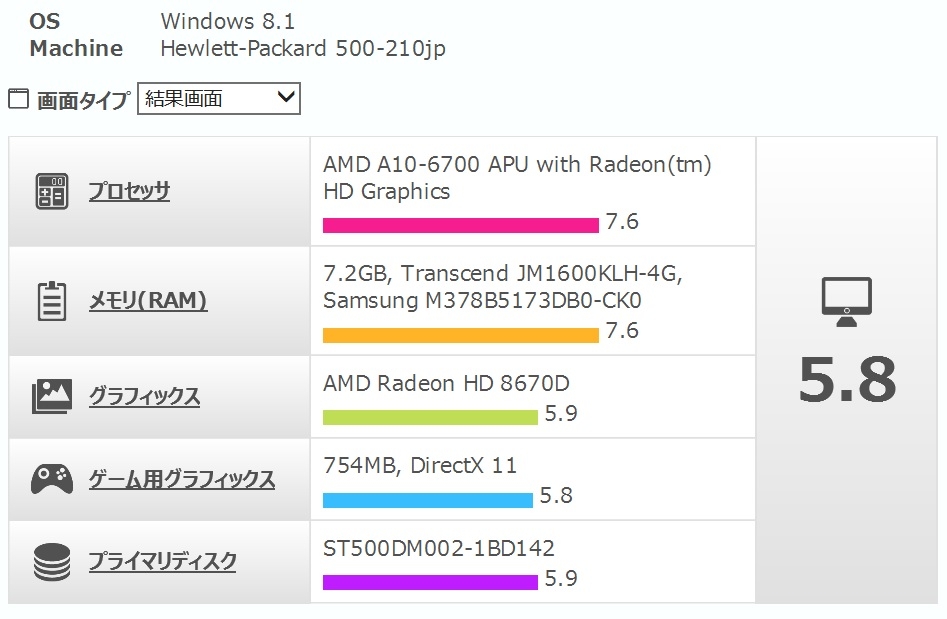Click the memory RAM clipboard icon
947x619 pixels.
point(52,301)
